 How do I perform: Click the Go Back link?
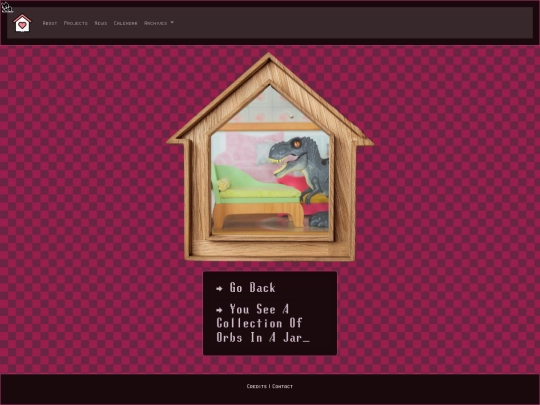pyautogui.click(x=246, y=288)
